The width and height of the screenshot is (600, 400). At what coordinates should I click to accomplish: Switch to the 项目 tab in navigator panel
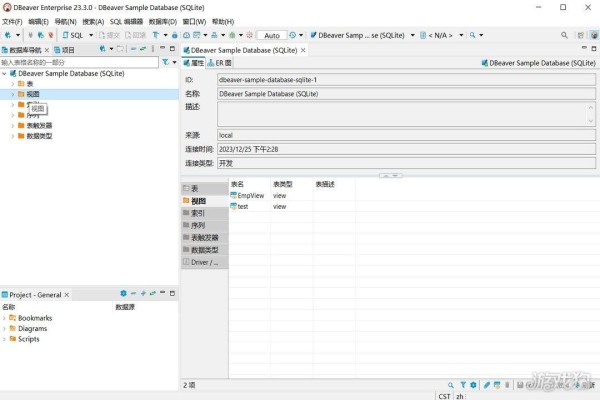point(64,50)
